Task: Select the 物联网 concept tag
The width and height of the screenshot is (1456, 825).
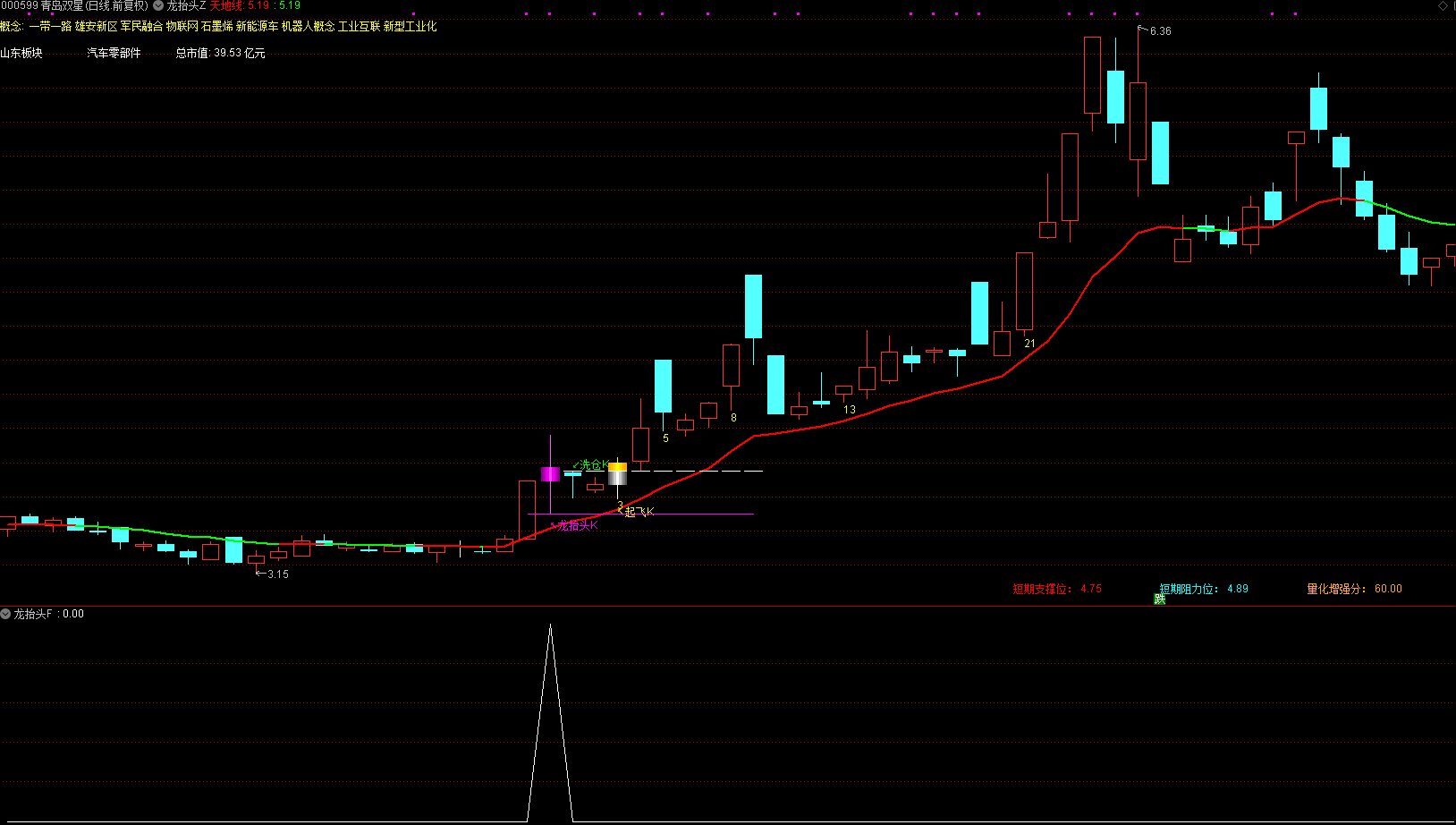Action: pos(182,27)
